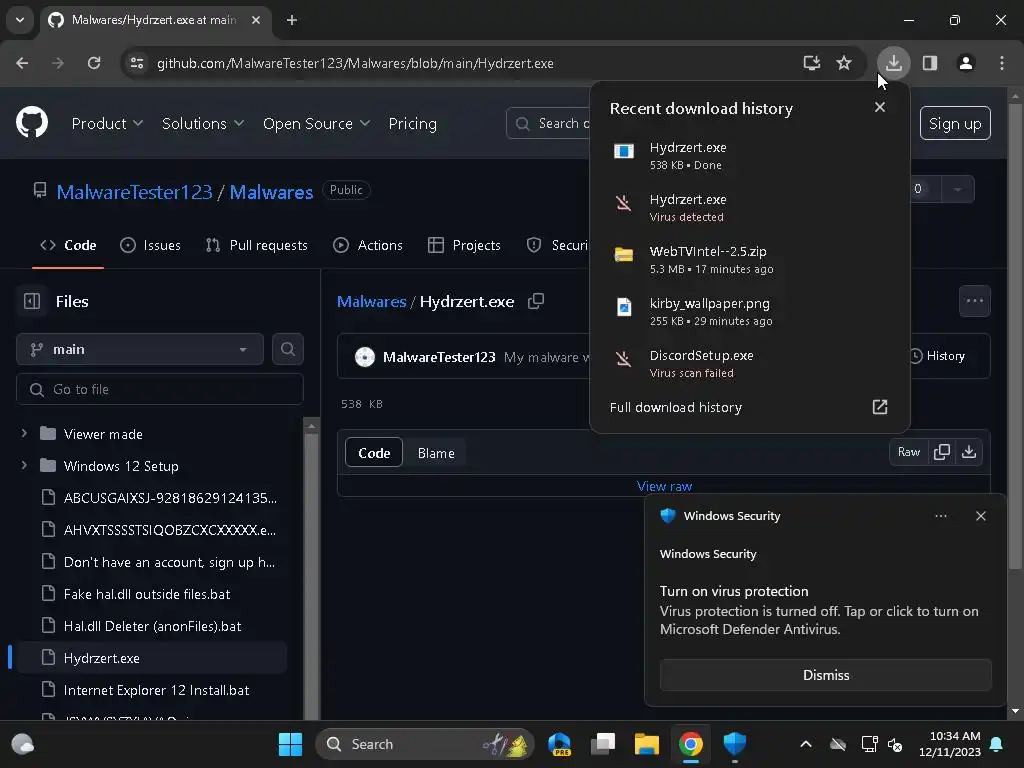Open file more options ellipsis button
1024x768 pixels.
(x=974, y=301)
